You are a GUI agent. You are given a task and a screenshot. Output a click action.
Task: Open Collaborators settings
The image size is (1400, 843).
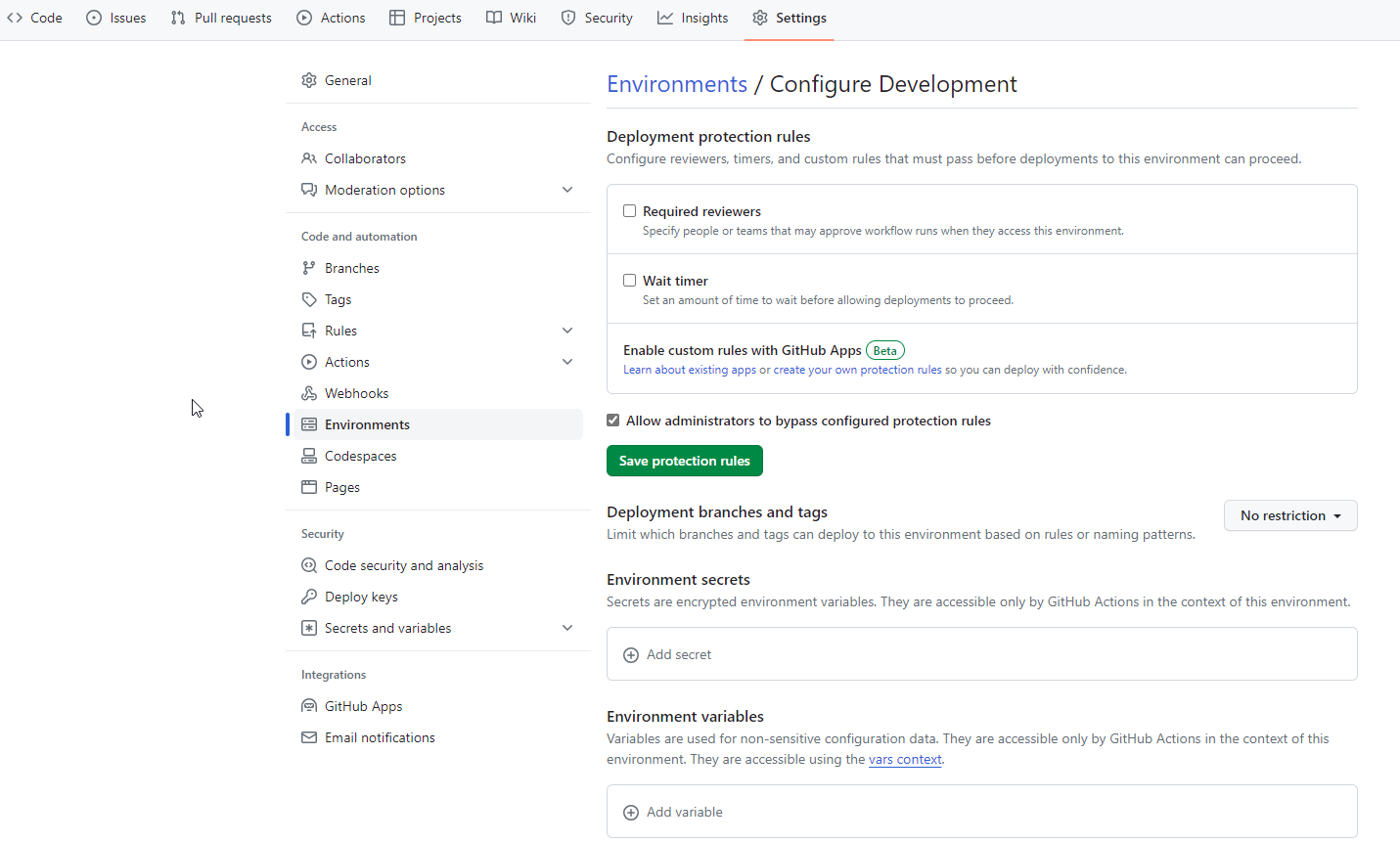click(438, 158)
